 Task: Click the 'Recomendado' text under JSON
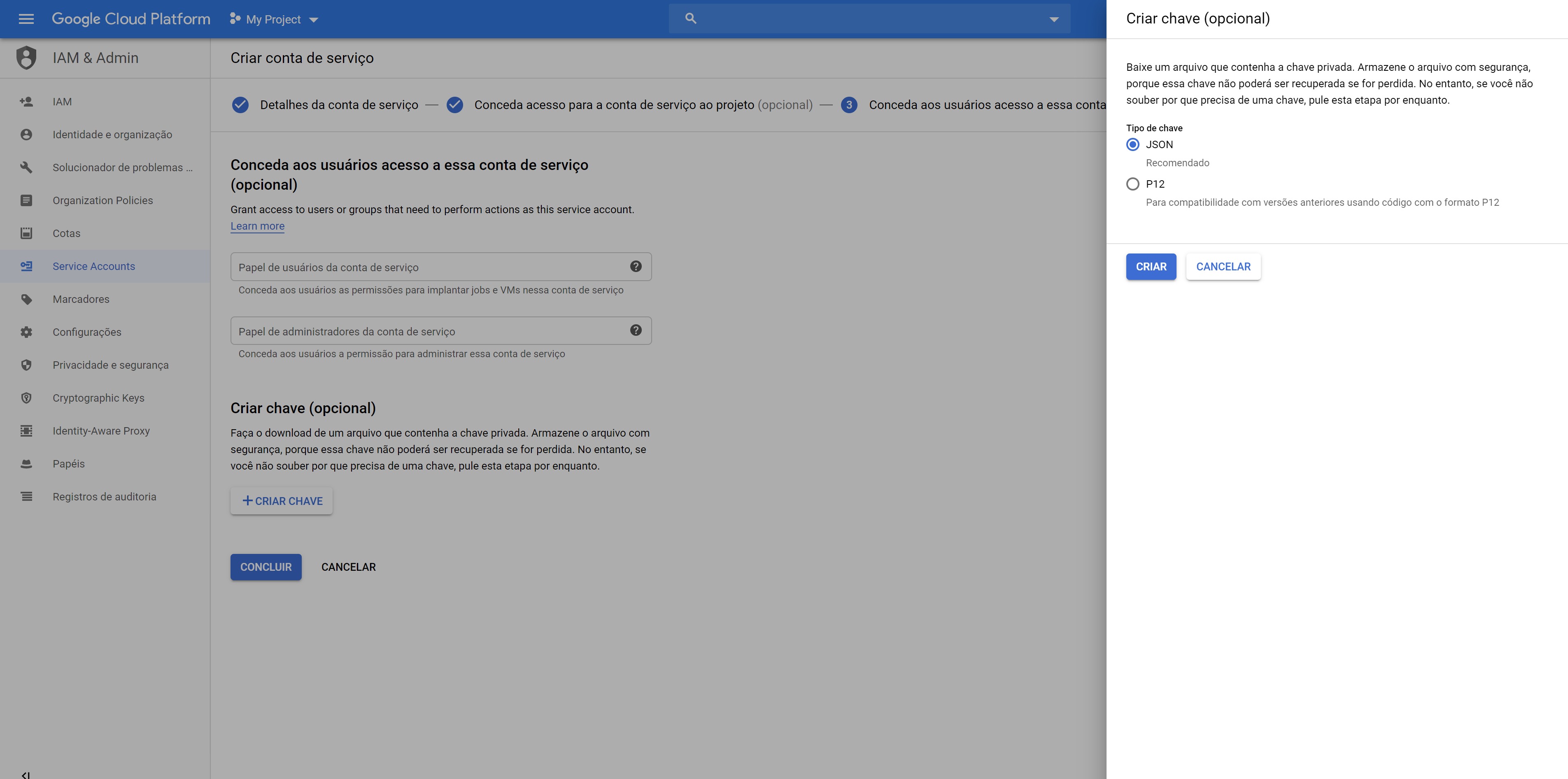1177,163
